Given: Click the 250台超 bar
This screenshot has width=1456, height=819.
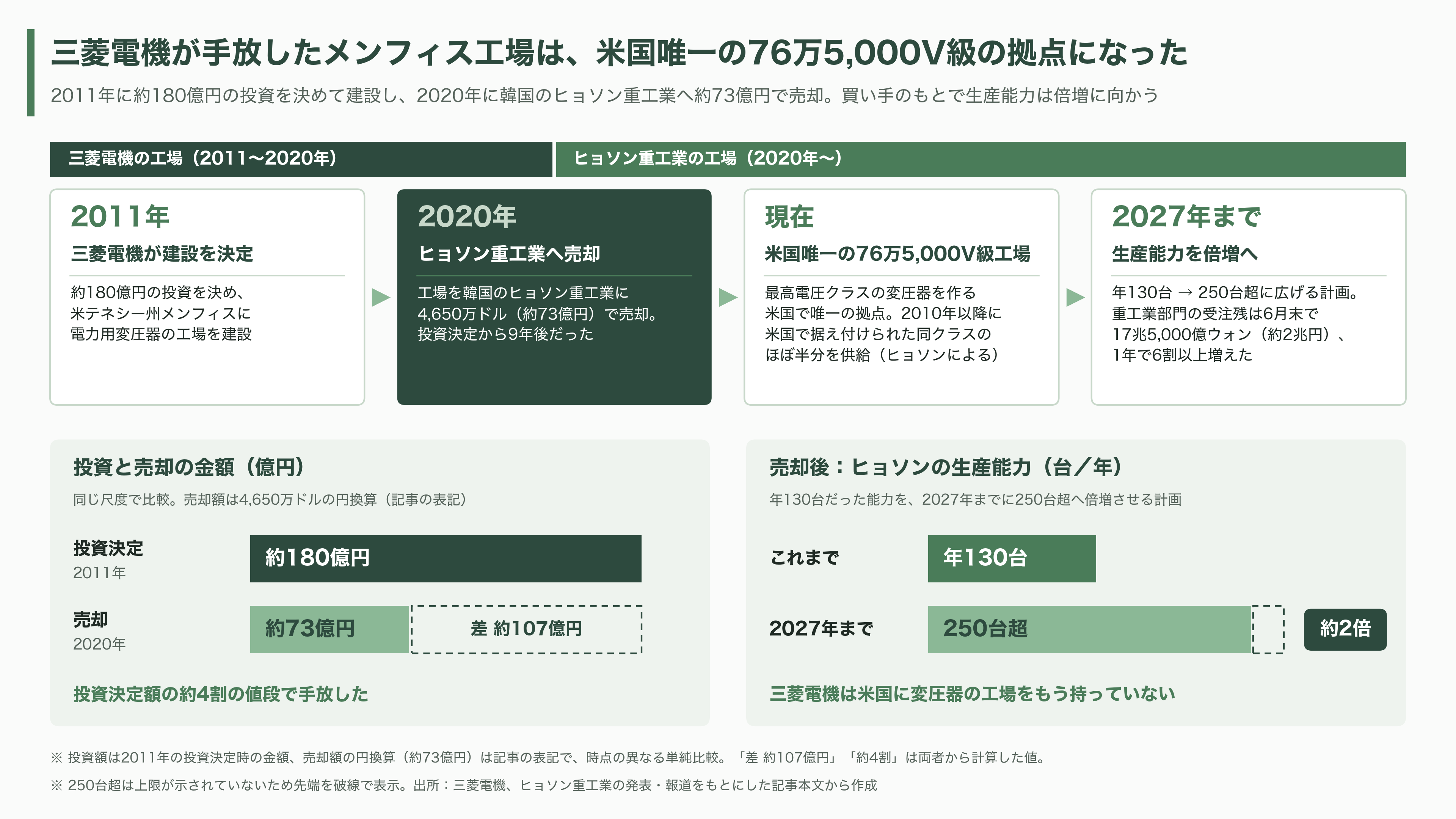Looking at the screenshot, I should point(1090,630).
